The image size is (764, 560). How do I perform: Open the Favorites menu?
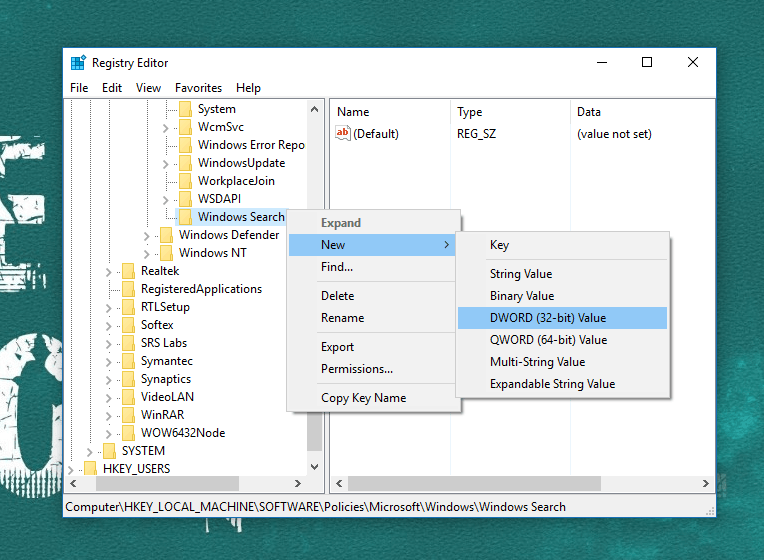pos(198,88)
